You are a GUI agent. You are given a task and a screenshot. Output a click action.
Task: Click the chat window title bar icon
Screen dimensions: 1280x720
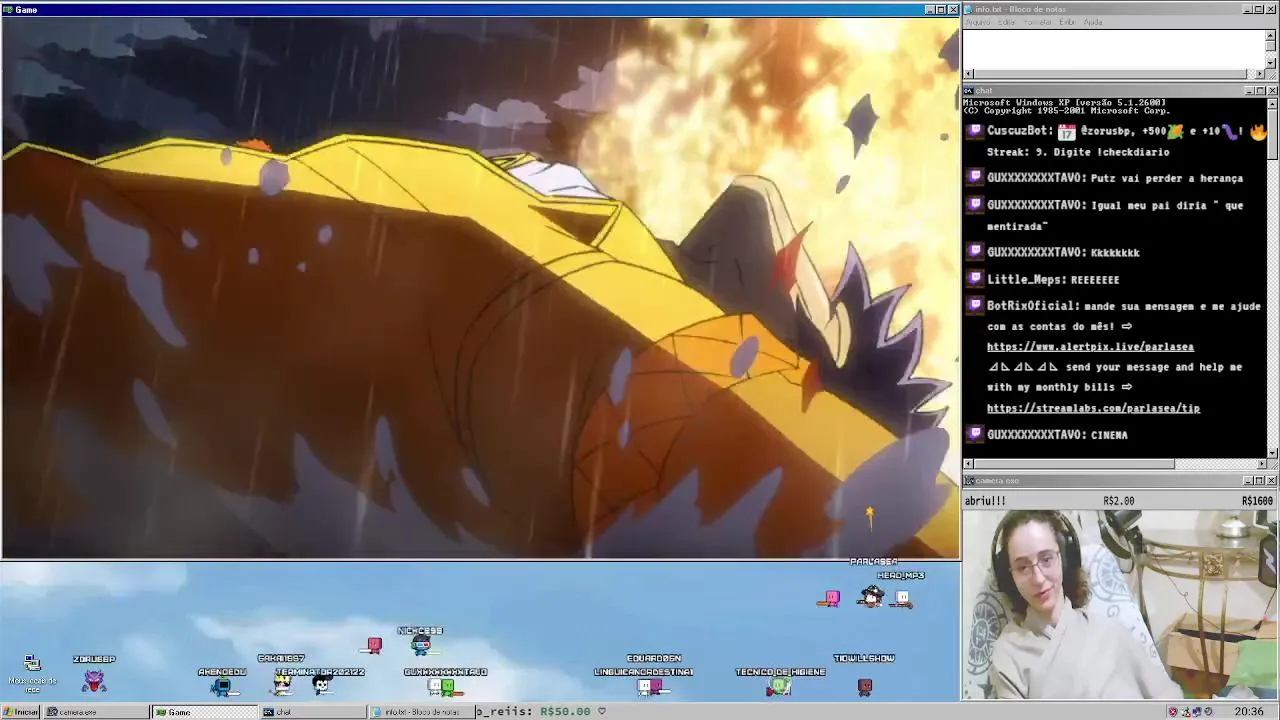coord(969,91)
